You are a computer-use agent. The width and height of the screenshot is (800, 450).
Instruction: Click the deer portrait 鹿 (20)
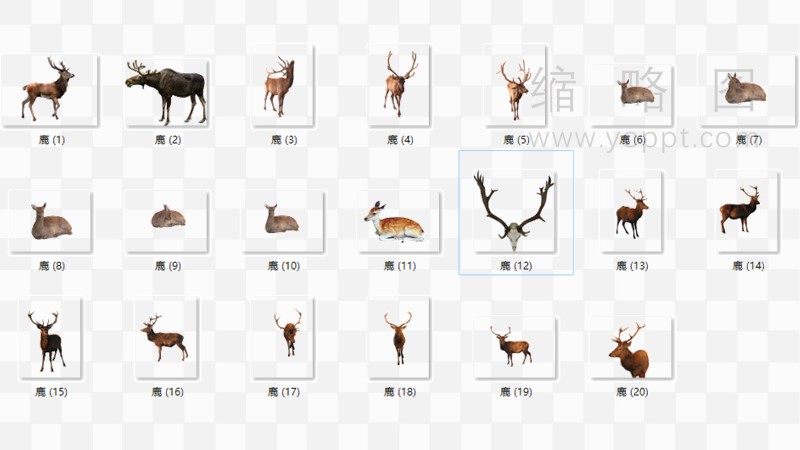coord(631,347)
